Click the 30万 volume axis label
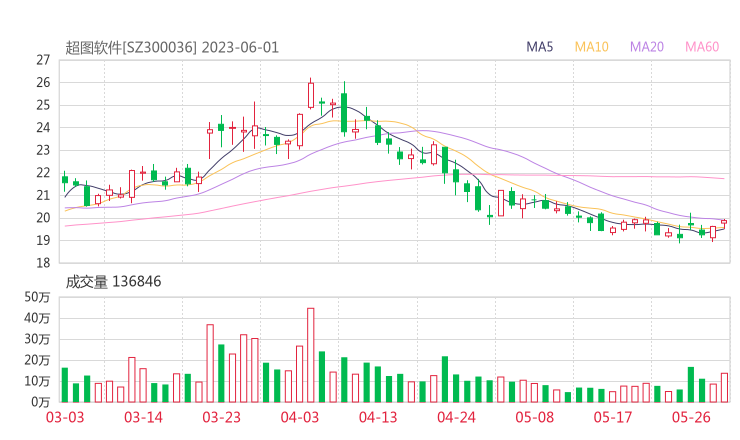The height and width of the screenshot is (440, 740). pyautogui.click(x=37, y=339)
